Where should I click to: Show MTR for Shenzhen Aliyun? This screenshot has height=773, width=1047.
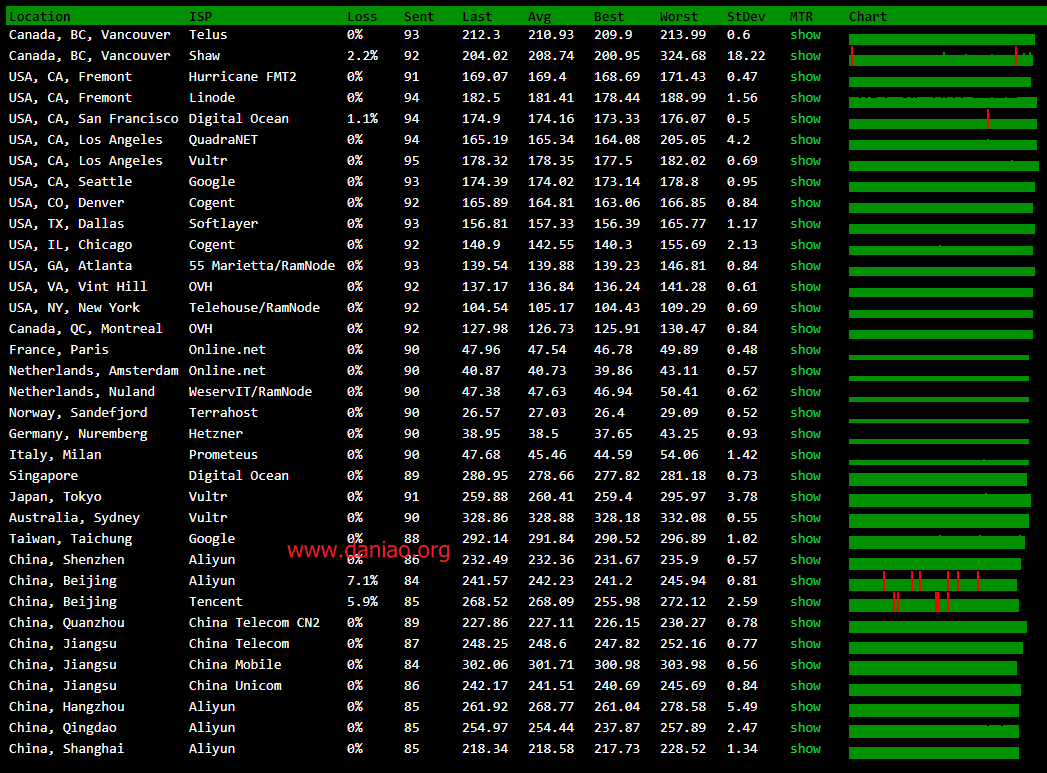point(805,560)
